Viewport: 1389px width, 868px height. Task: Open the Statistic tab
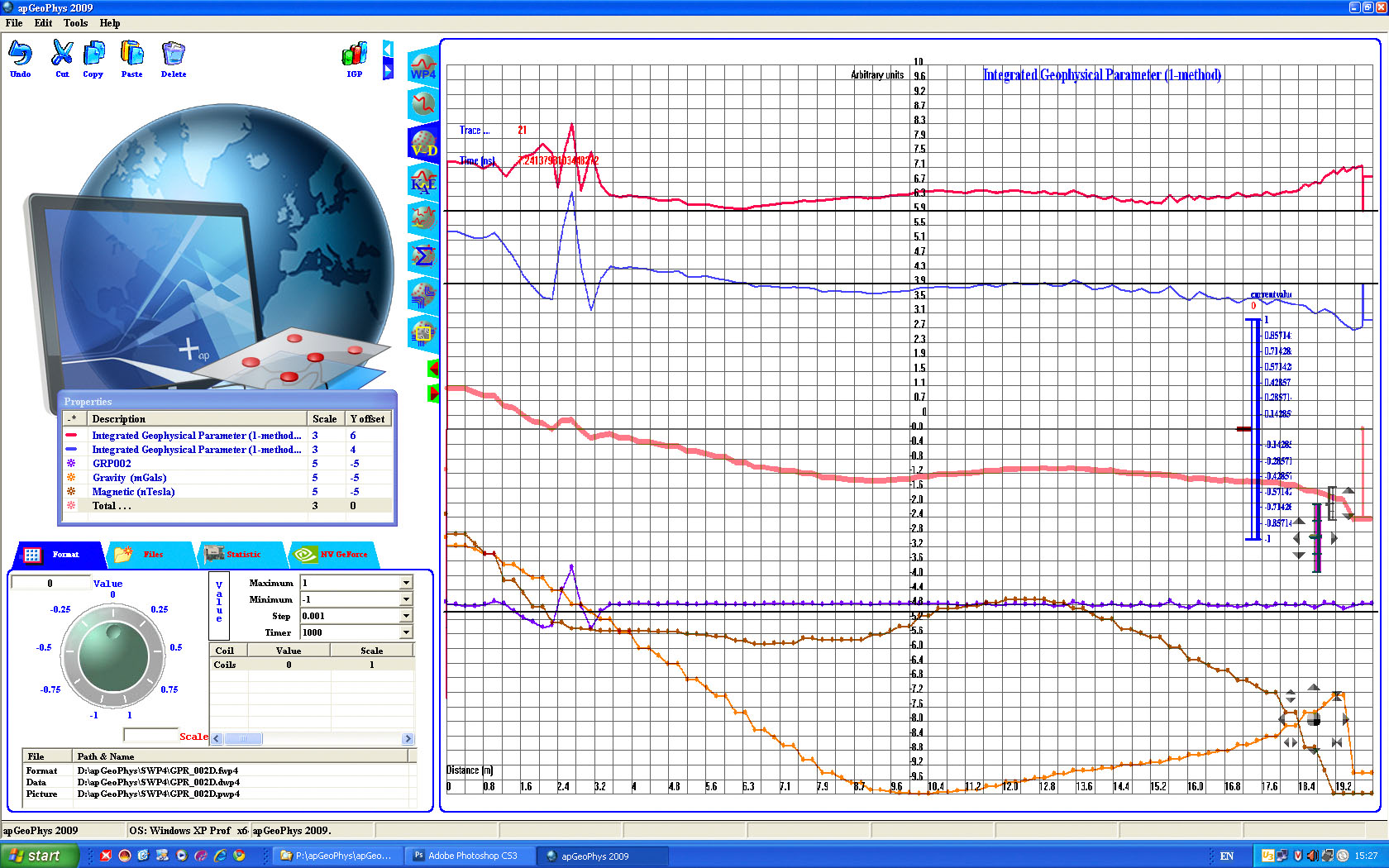coord(242,555)
